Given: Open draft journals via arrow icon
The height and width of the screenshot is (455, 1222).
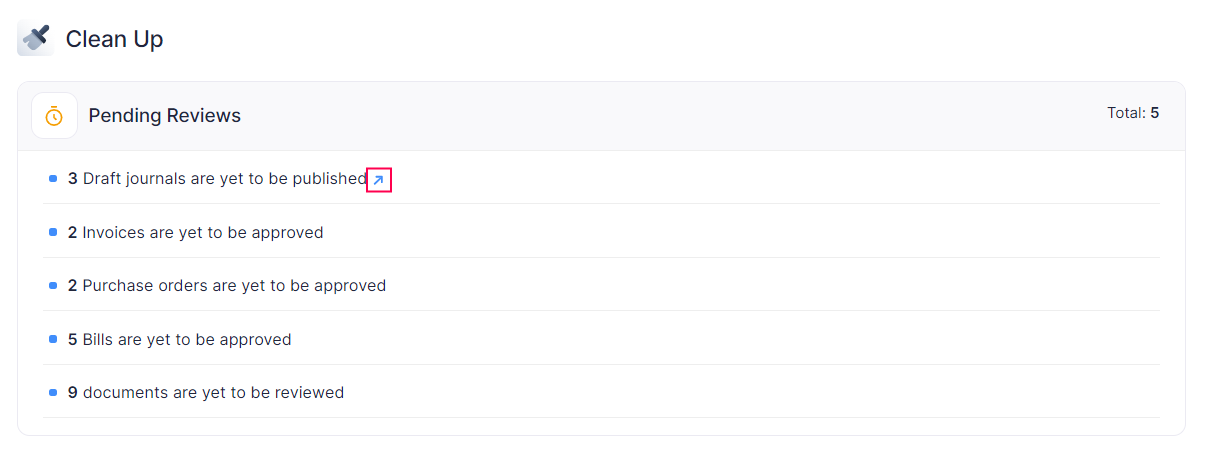Looking at the screenshot, I should (378, 180).
